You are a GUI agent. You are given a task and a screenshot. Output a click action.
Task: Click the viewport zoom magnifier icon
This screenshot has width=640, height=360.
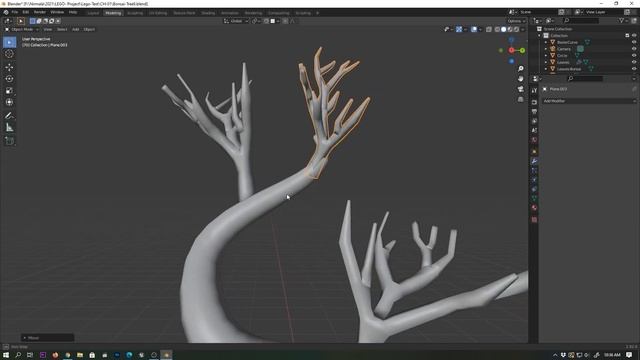pos(520,69)
